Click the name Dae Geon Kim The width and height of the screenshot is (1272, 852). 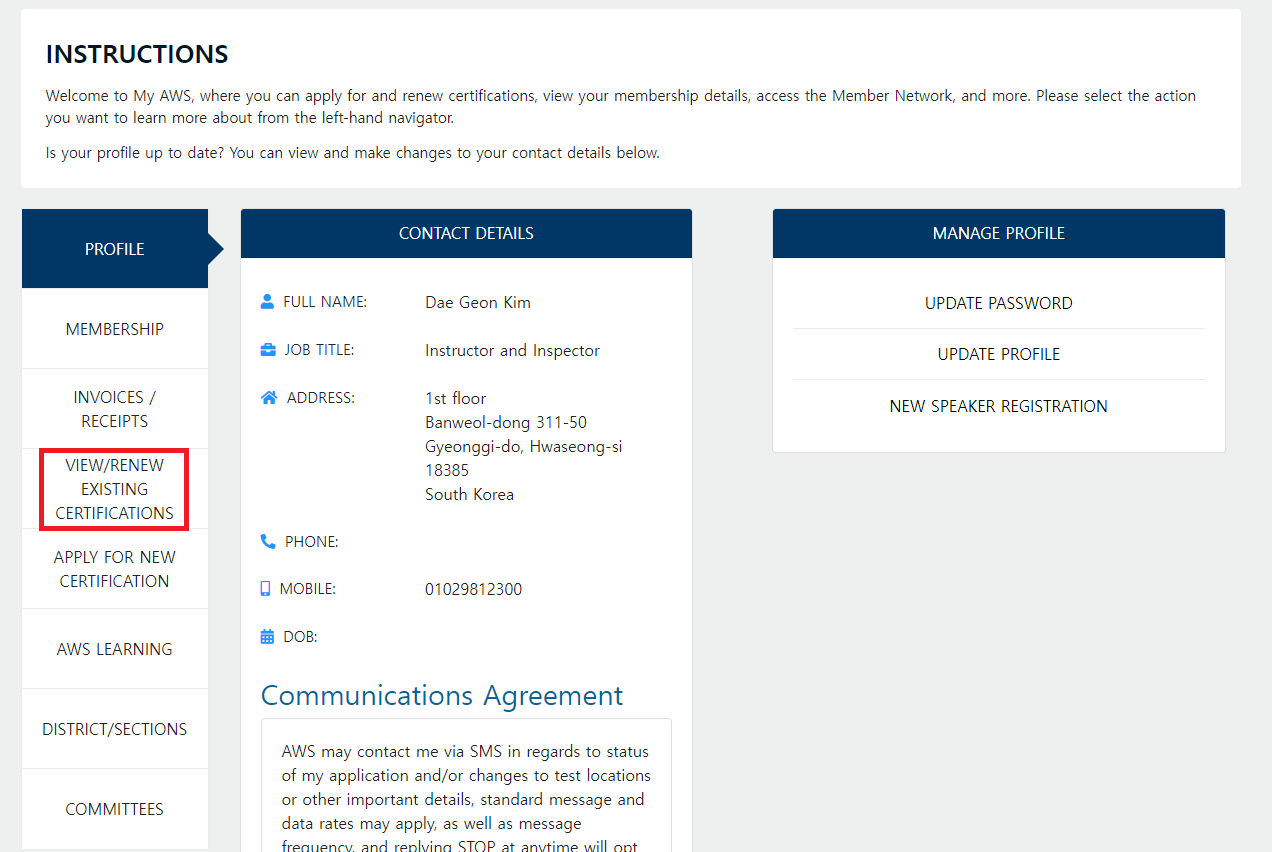pyautogui.click(x=478, y=302)
